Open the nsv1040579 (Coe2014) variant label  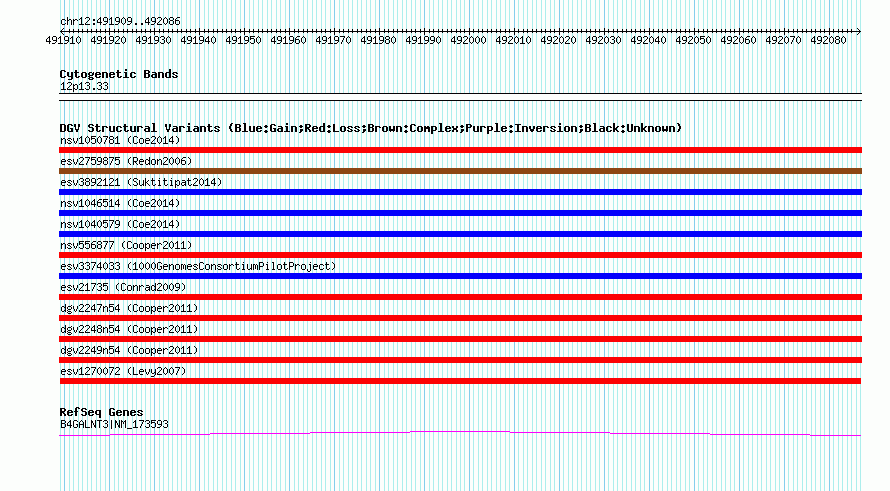120,224
